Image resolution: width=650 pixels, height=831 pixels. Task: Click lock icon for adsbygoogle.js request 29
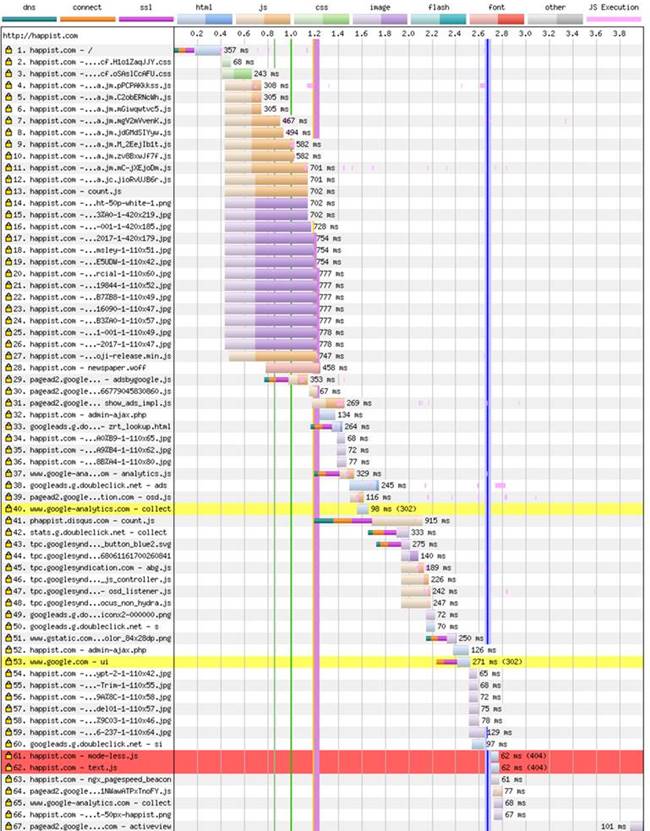click(8, 380)
